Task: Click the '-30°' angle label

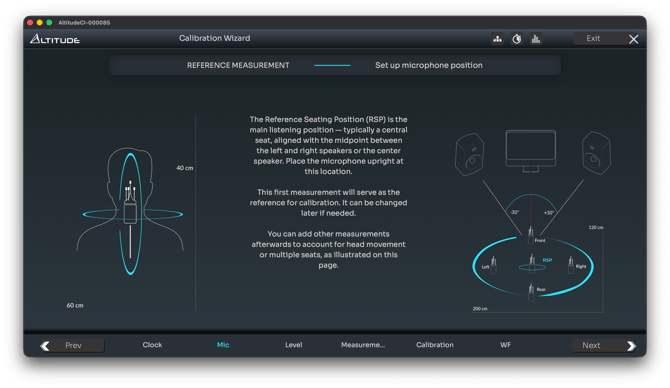Action: 514,212
